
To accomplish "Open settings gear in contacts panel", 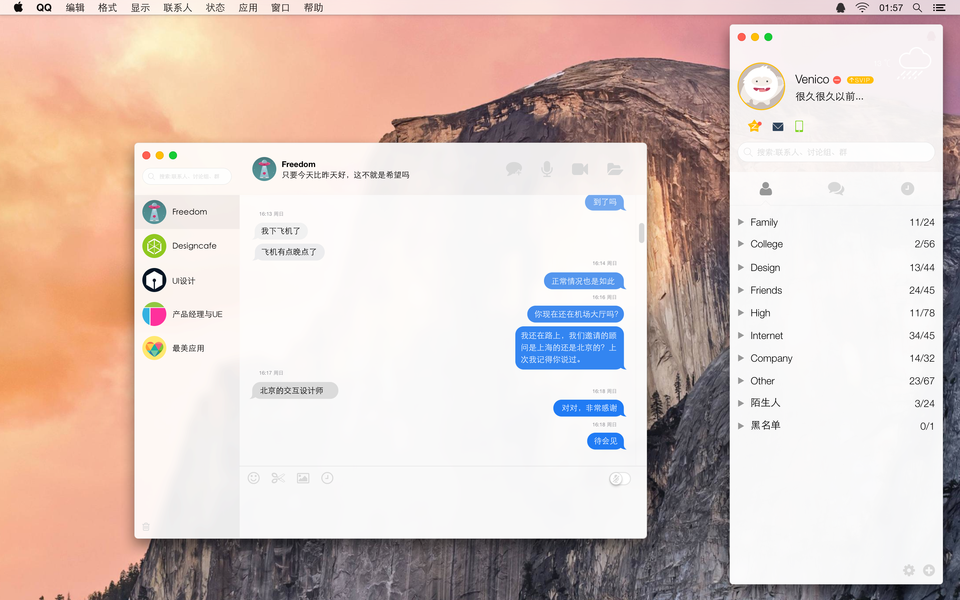I will tap(909, 571).
